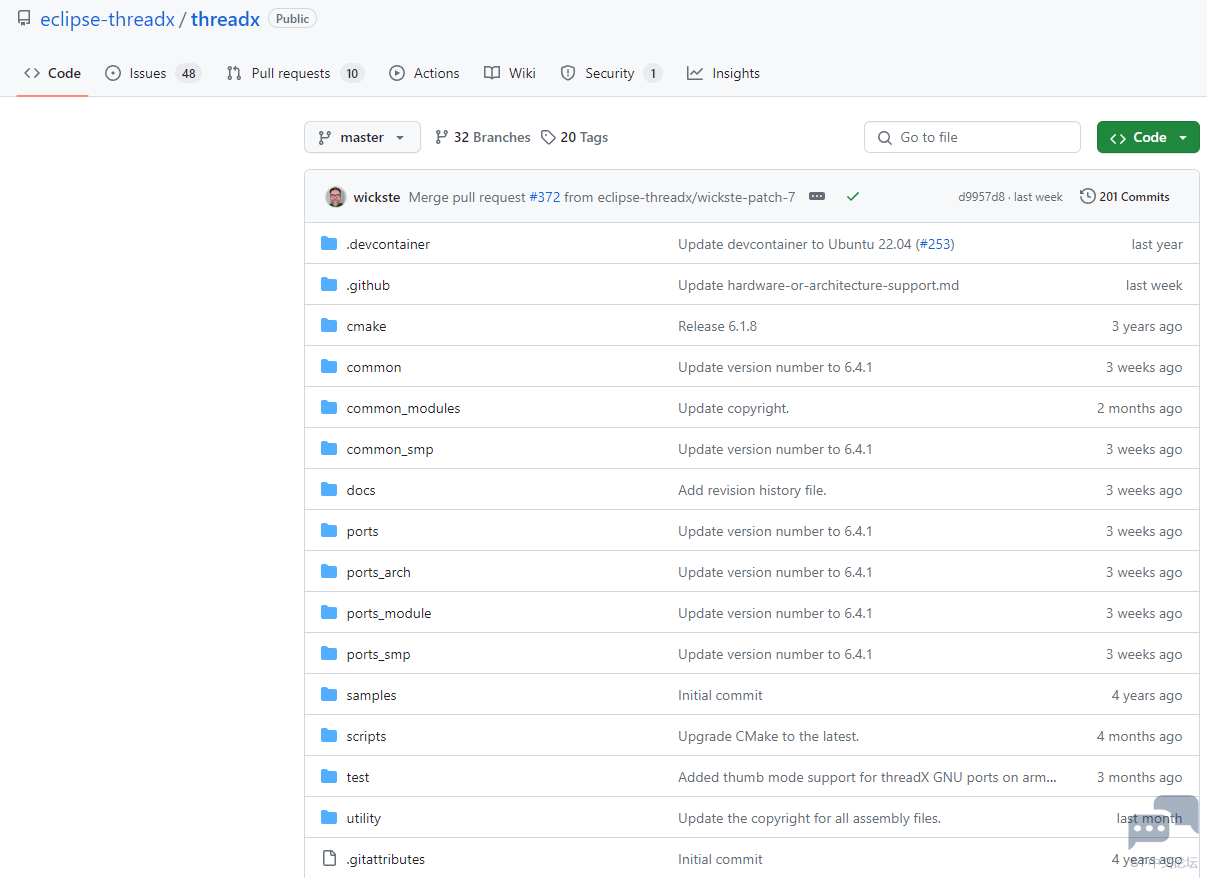Click the Public visibility label
The width and height of the screenshot is (1207, 878).
point(292,18)
